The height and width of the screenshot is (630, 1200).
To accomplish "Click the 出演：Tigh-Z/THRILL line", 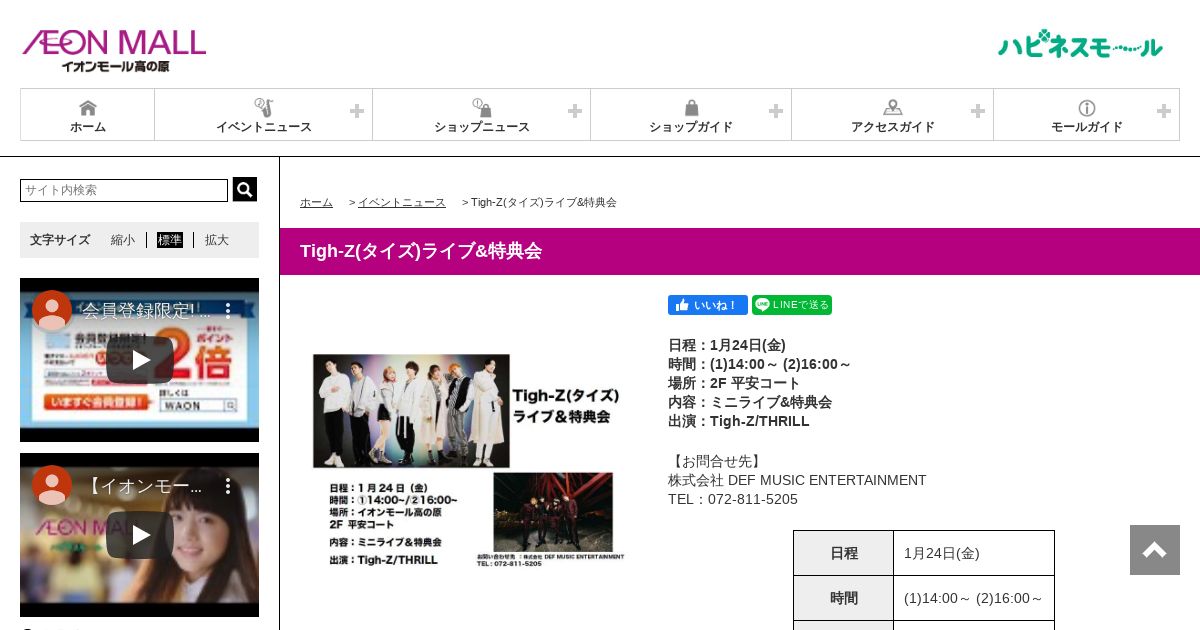I will [739, 421].
